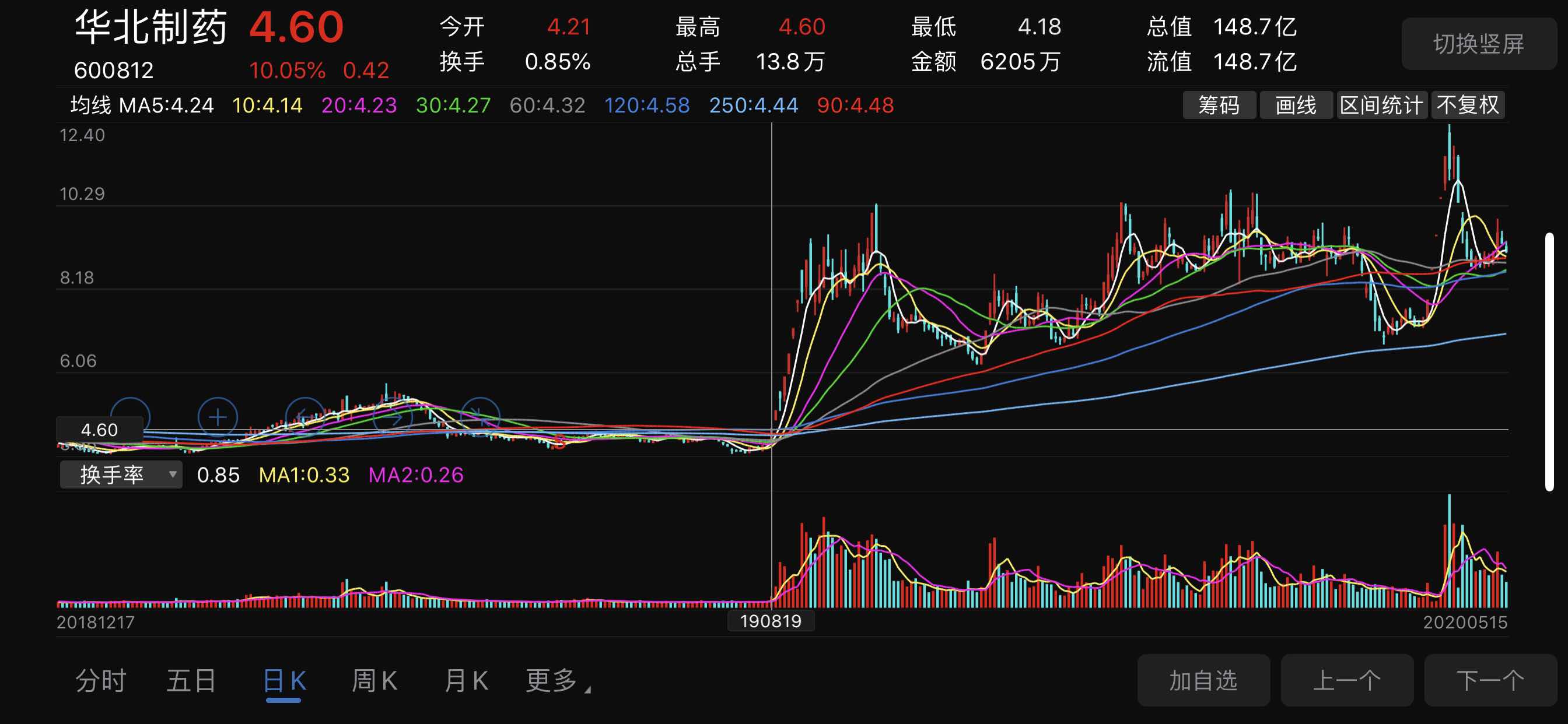1568x724 pixels.
Task: Tap the 流值 148.7亿 float value
Action: [x=1221, y=61]
